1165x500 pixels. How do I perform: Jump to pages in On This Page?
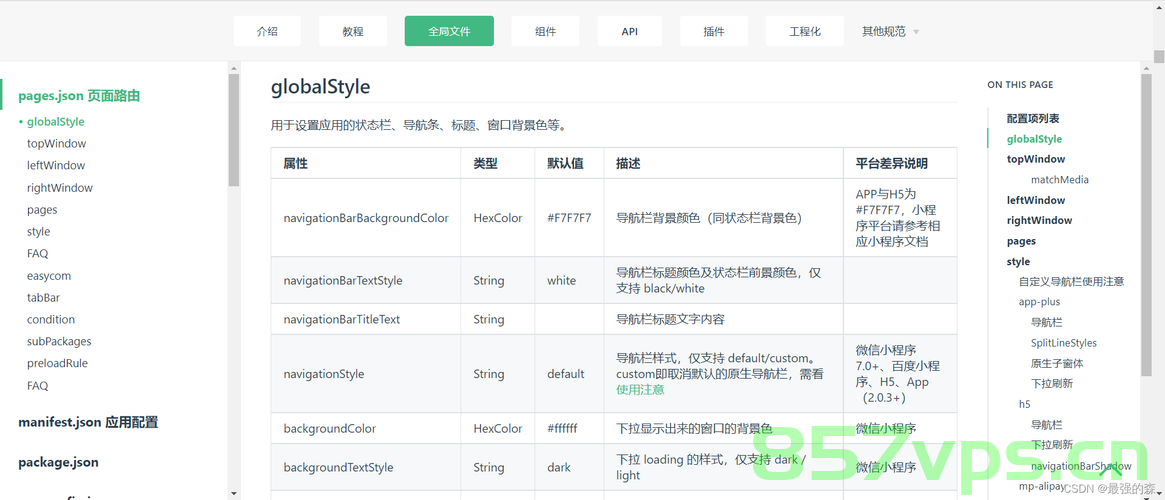(x=1021, y=241)
